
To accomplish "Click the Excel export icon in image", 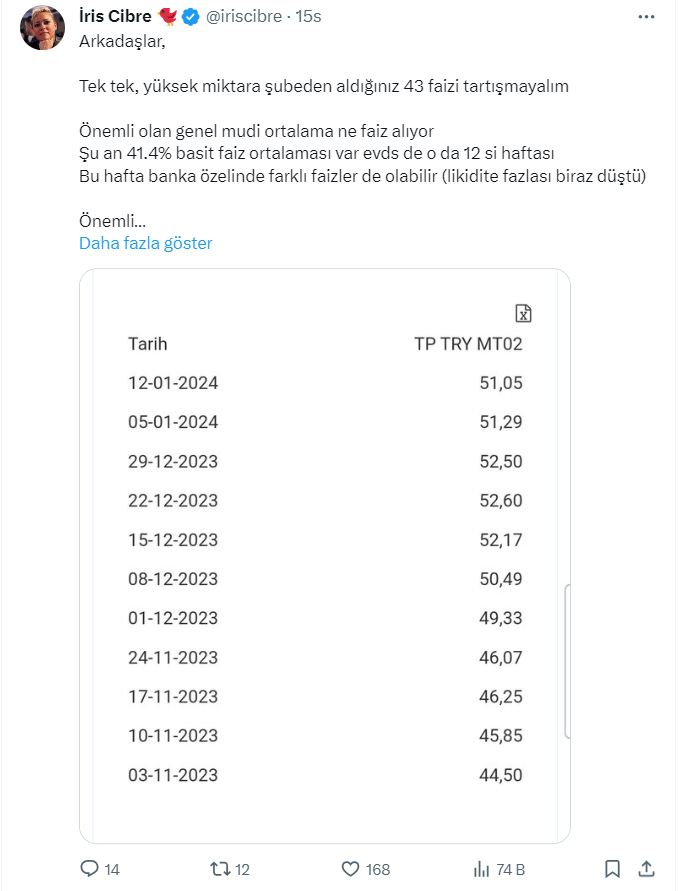I will [x=522, y=313].
